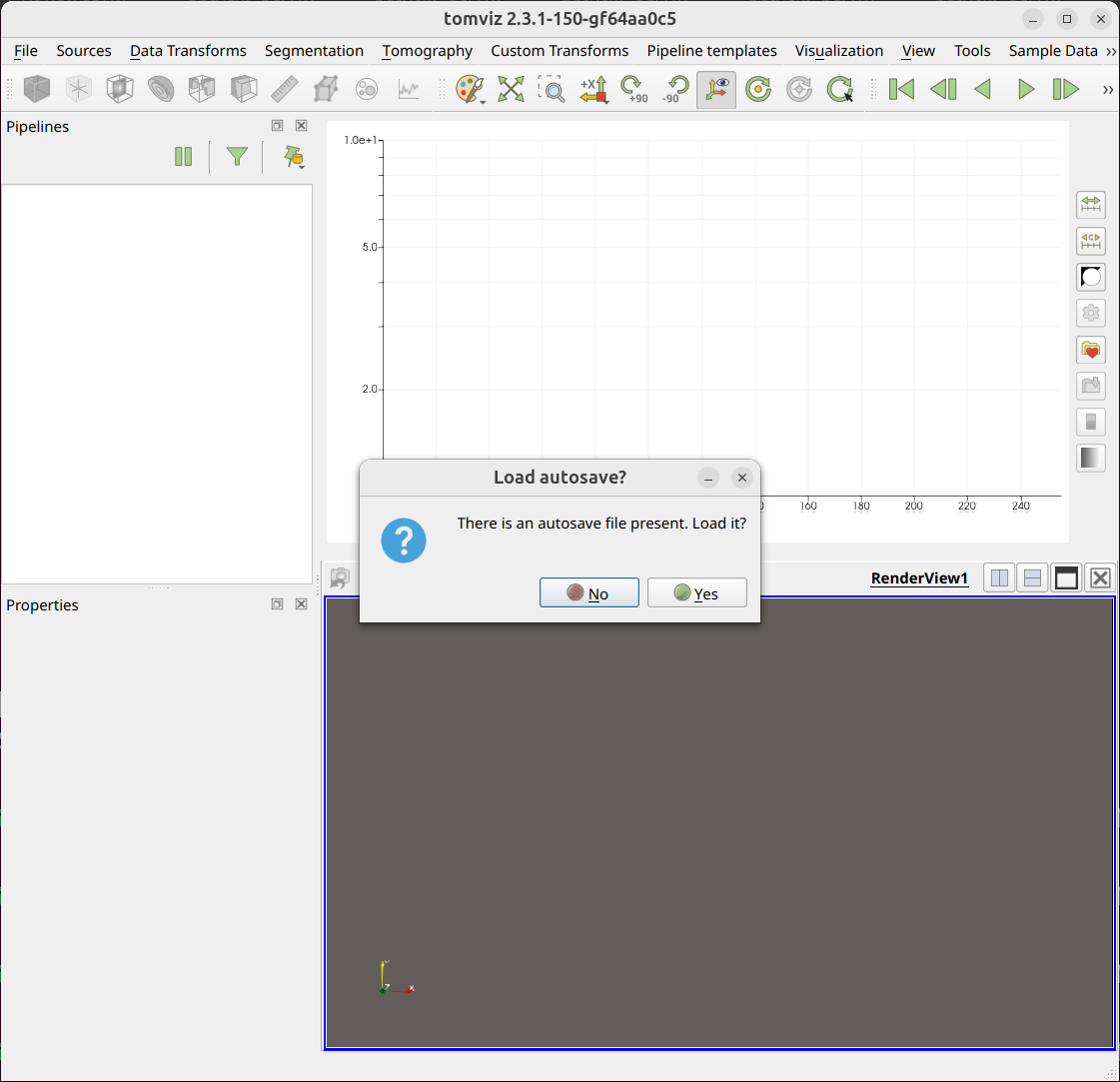
Task: Float the Properties panel
Action: coord(277,604)
